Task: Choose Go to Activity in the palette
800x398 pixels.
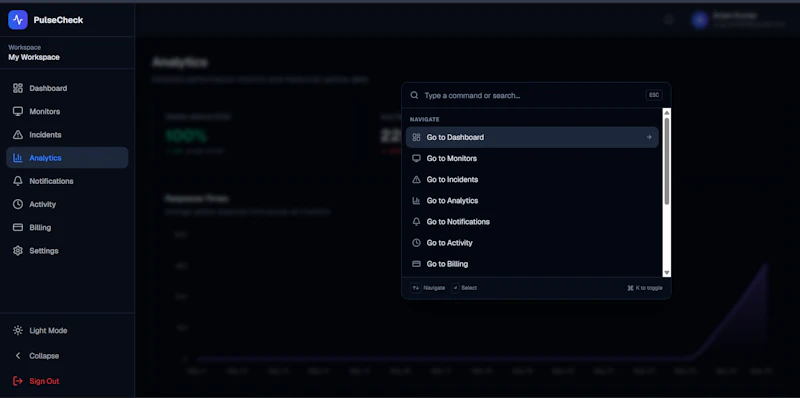Action: [532, 243]
